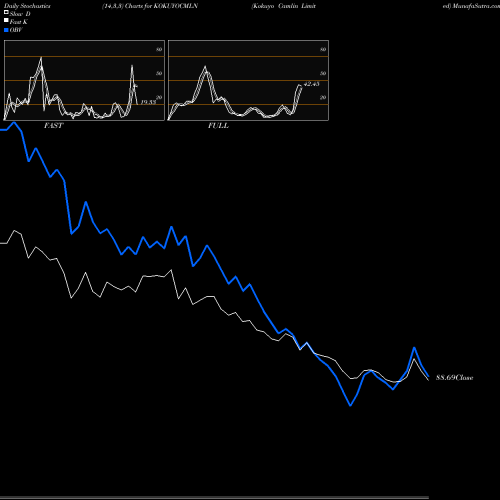Image resolution: width=500 pixels, height=500 pixels.
Task: Select the OBV legend label
Action: 16,30
